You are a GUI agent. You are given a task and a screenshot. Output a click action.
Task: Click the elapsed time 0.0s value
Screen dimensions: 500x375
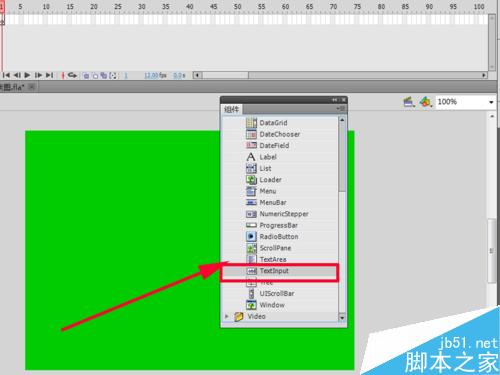[x=179, y=76]
